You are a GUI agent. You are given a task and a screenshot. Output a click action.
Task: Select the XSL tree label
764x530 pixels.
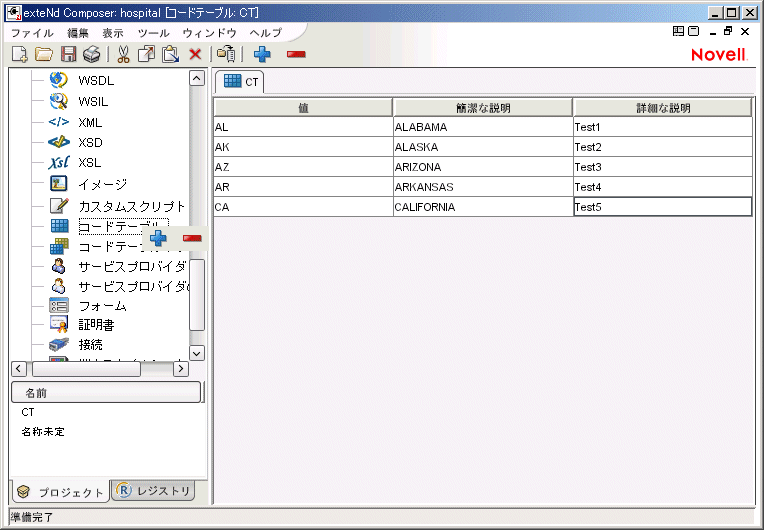pyautogui.click(x=90, y=162)
